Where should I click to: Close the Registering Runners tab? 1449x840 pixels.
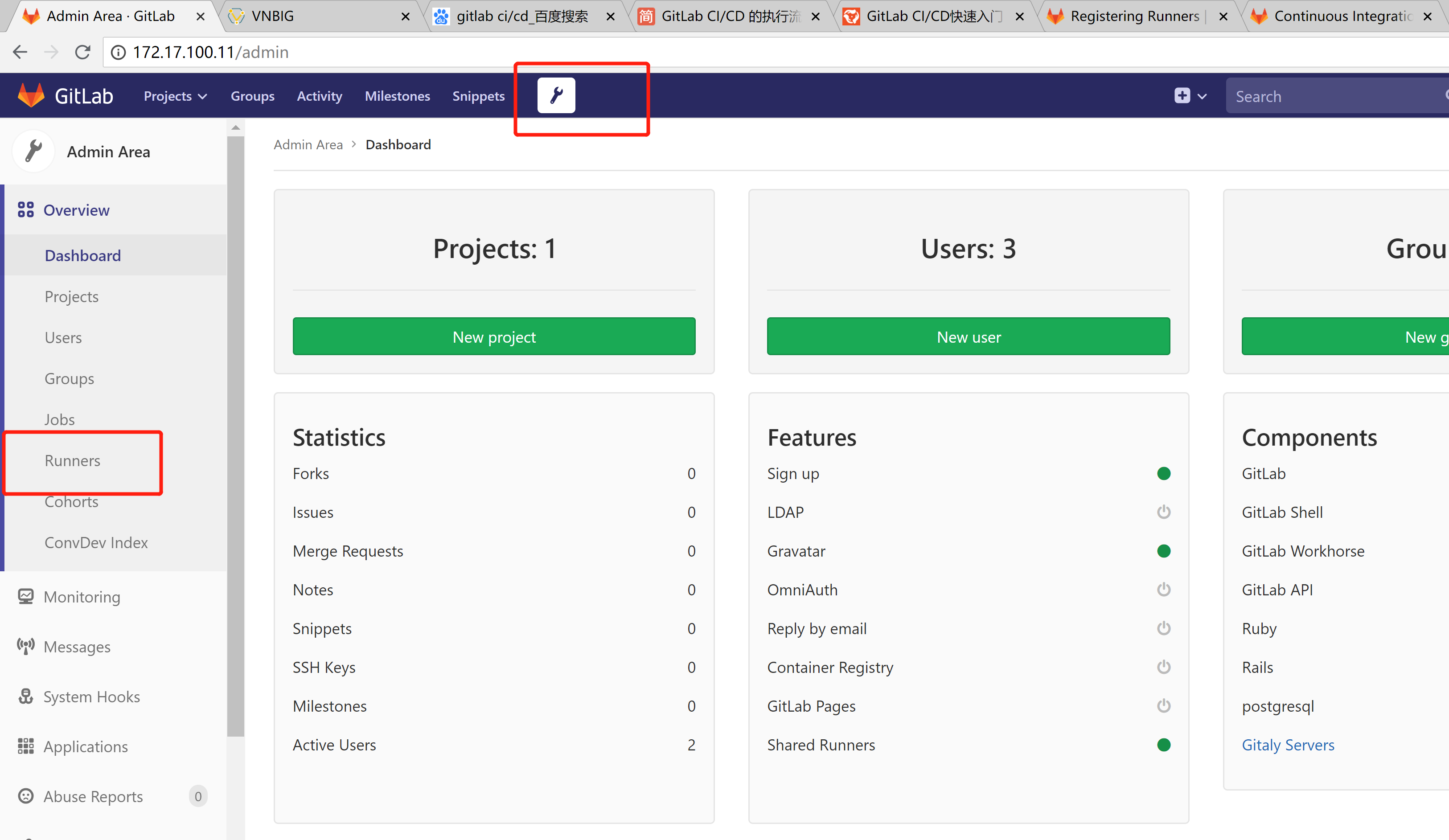(1223, 16)
